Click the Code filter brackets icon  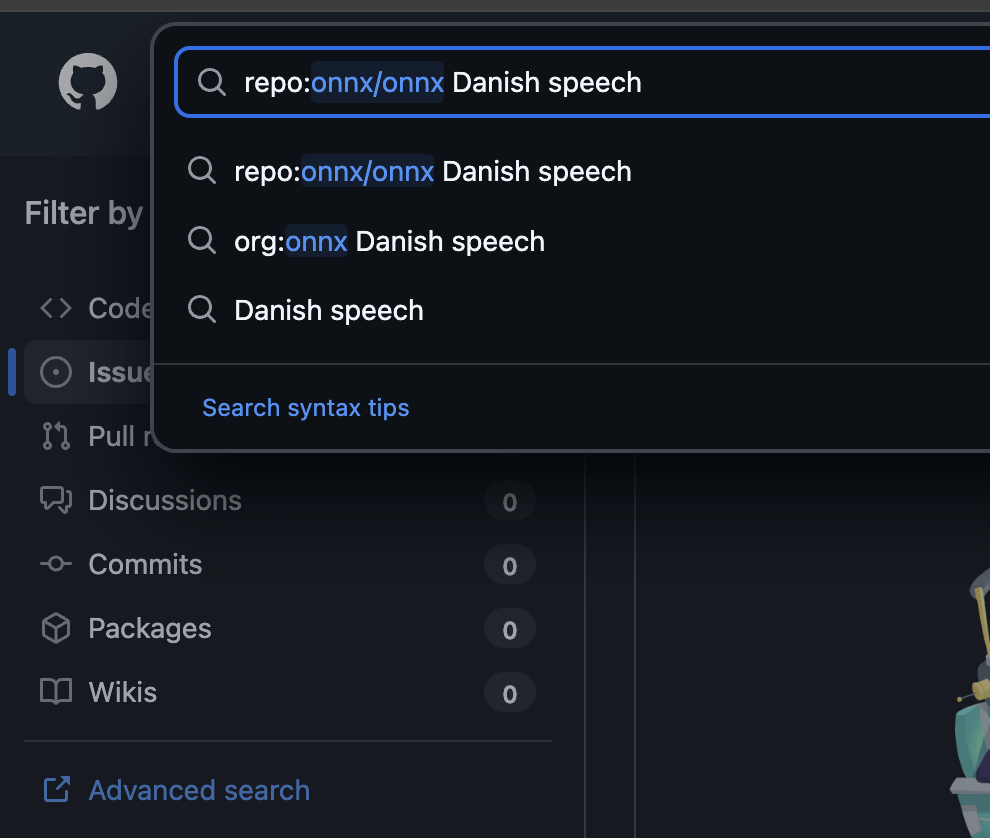(55, 308)
